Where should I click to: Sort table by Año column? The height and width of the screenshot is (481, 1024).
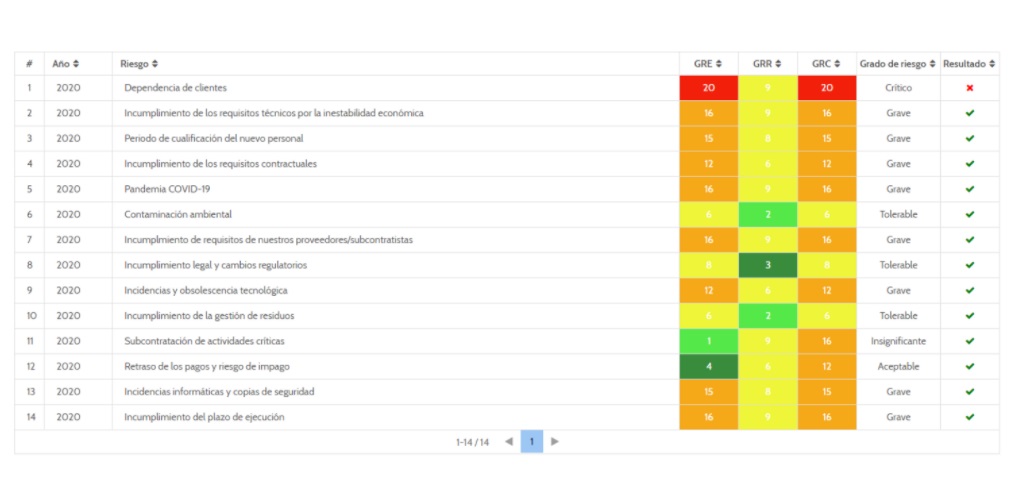[67, 64]
